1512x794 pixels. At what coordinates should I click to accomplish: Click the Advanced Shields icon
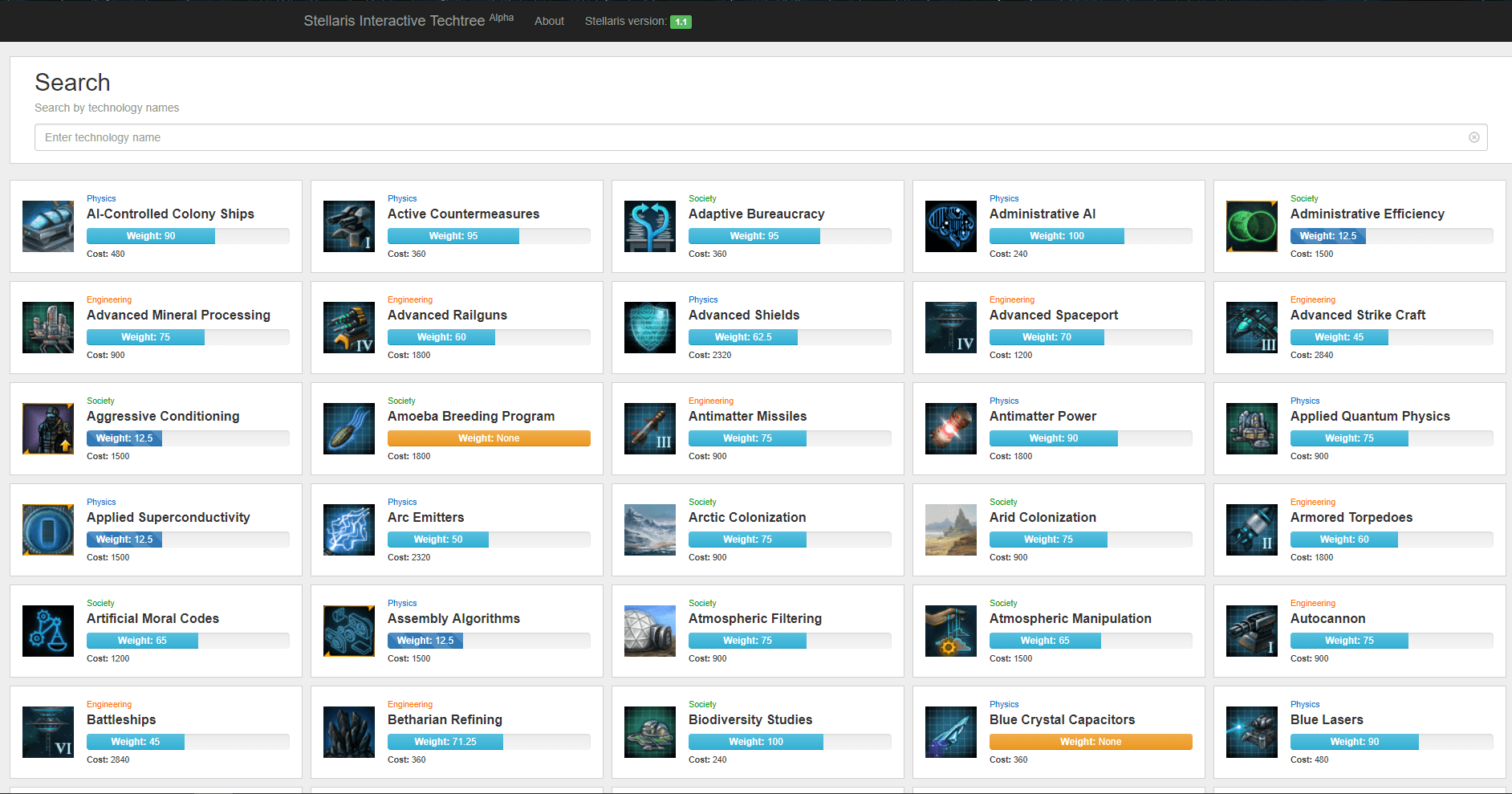pyautogui.click(x=650, y=328)
